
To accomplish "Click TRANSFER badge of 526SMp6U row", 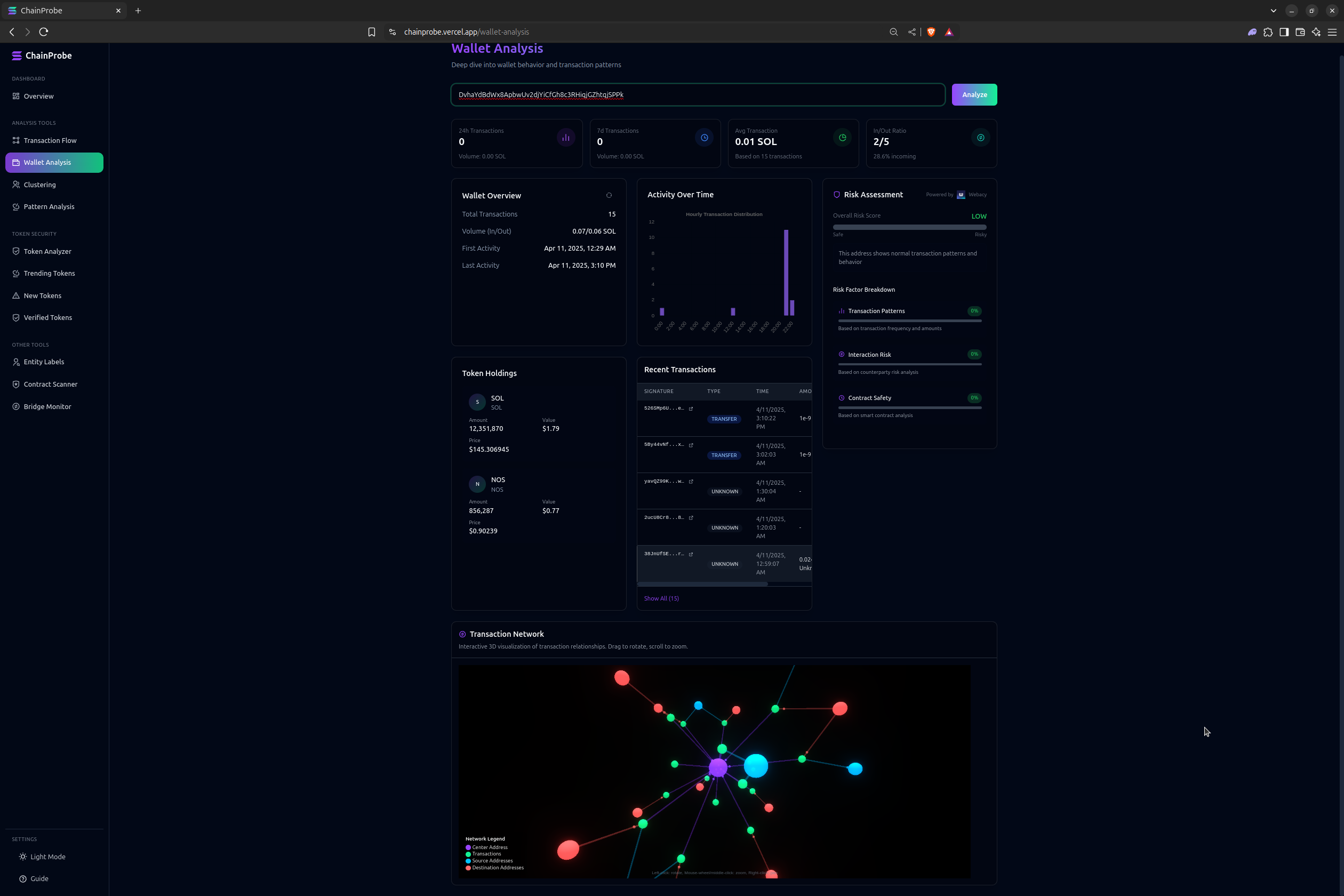I will [724, 419].
